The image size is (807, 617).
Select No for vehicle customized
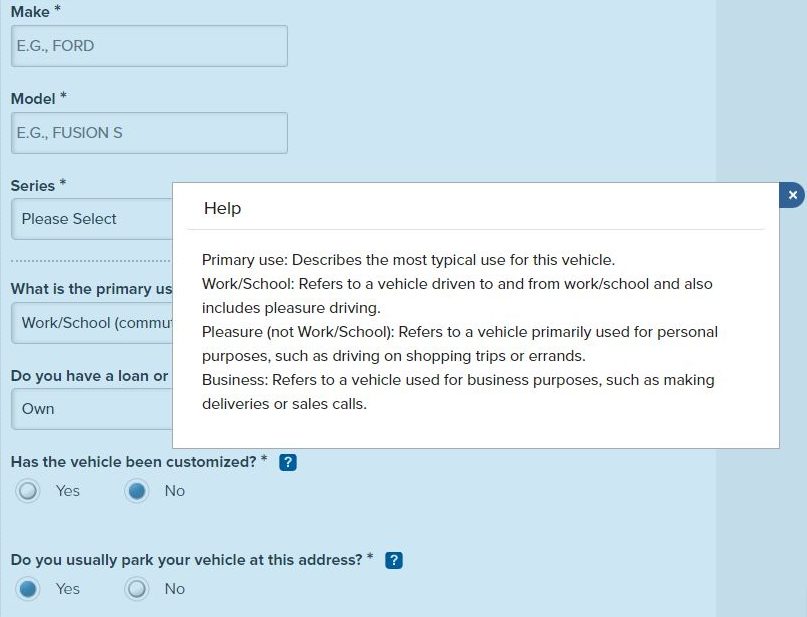click(x=137, y=490)
